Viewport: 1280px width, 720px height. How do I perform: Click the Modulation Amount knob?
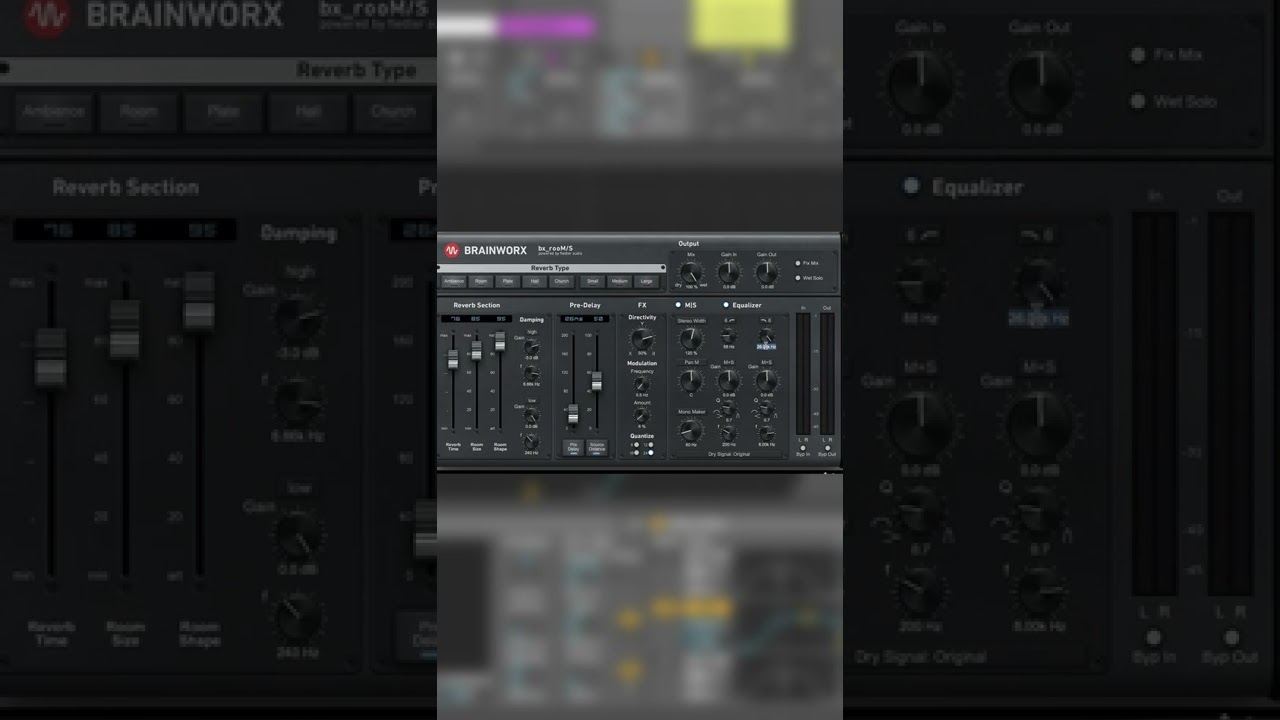pos(642,415)
